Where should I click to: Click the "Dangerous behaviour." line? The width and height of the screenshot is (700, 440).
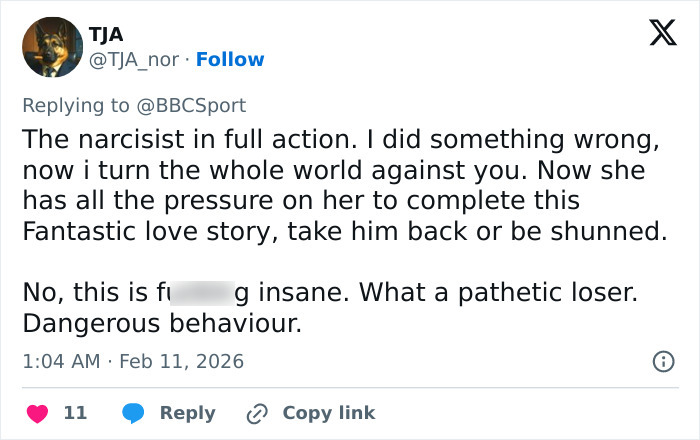[162, 324]
